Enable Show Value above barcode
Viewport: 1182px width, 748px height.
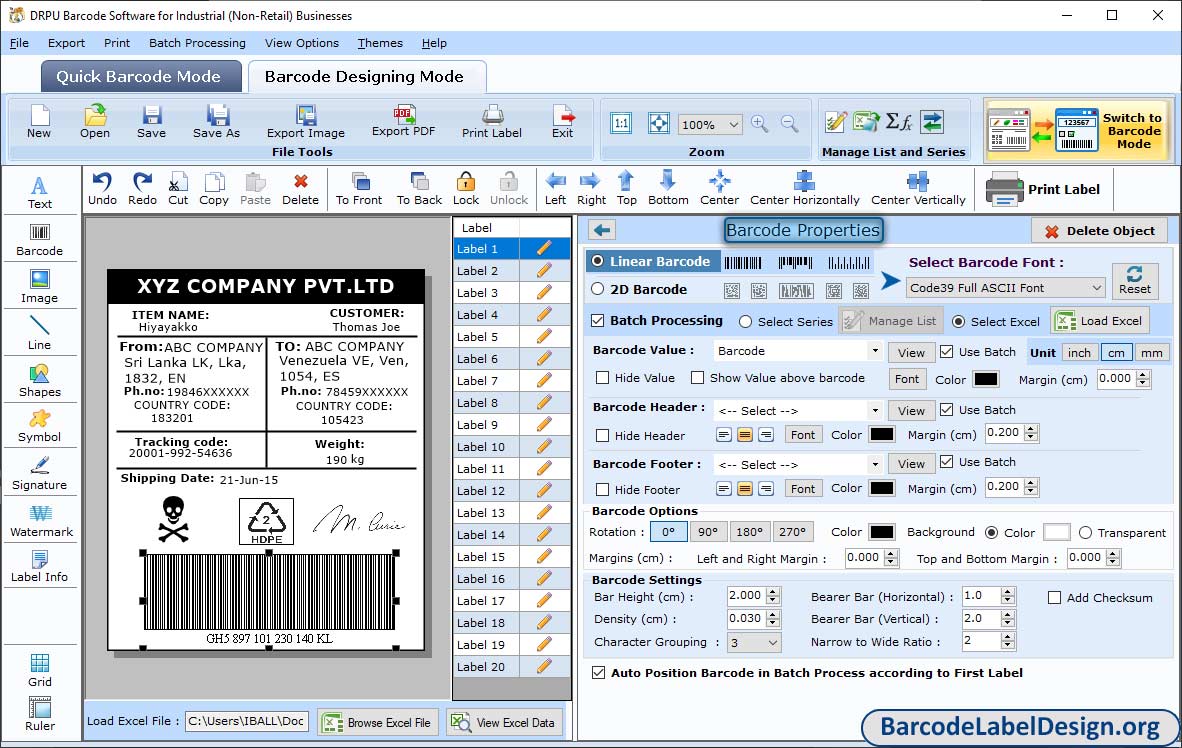tap(697, 378)
